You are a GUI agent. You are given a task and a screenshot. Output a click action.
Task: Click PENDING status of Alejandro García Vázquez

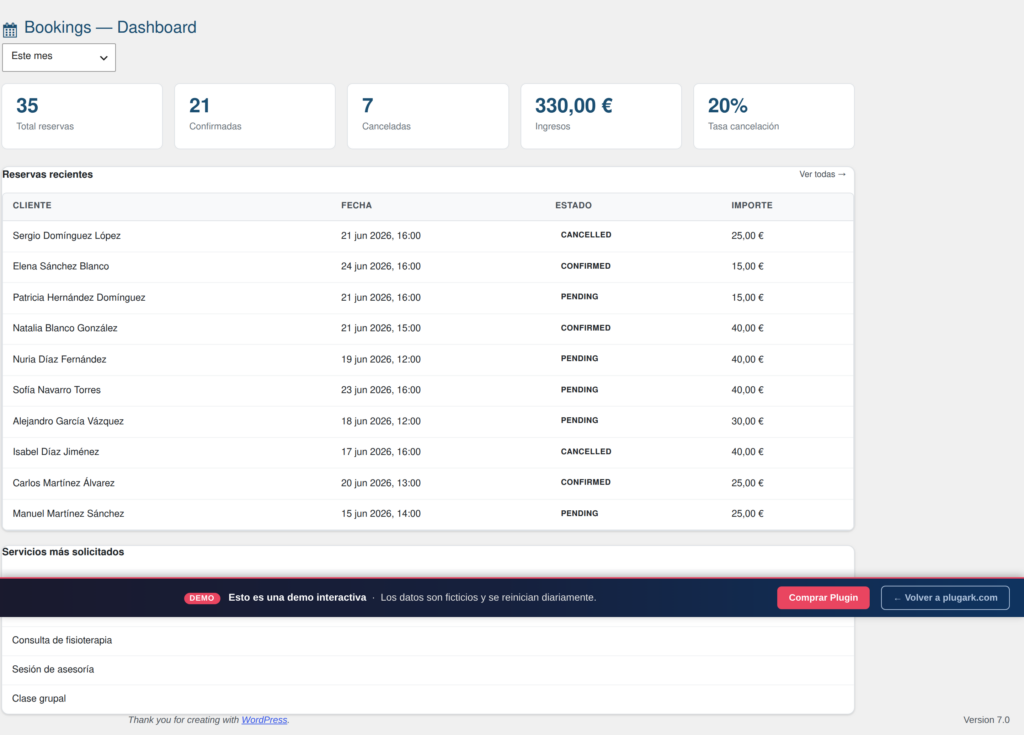pos(579,421)
